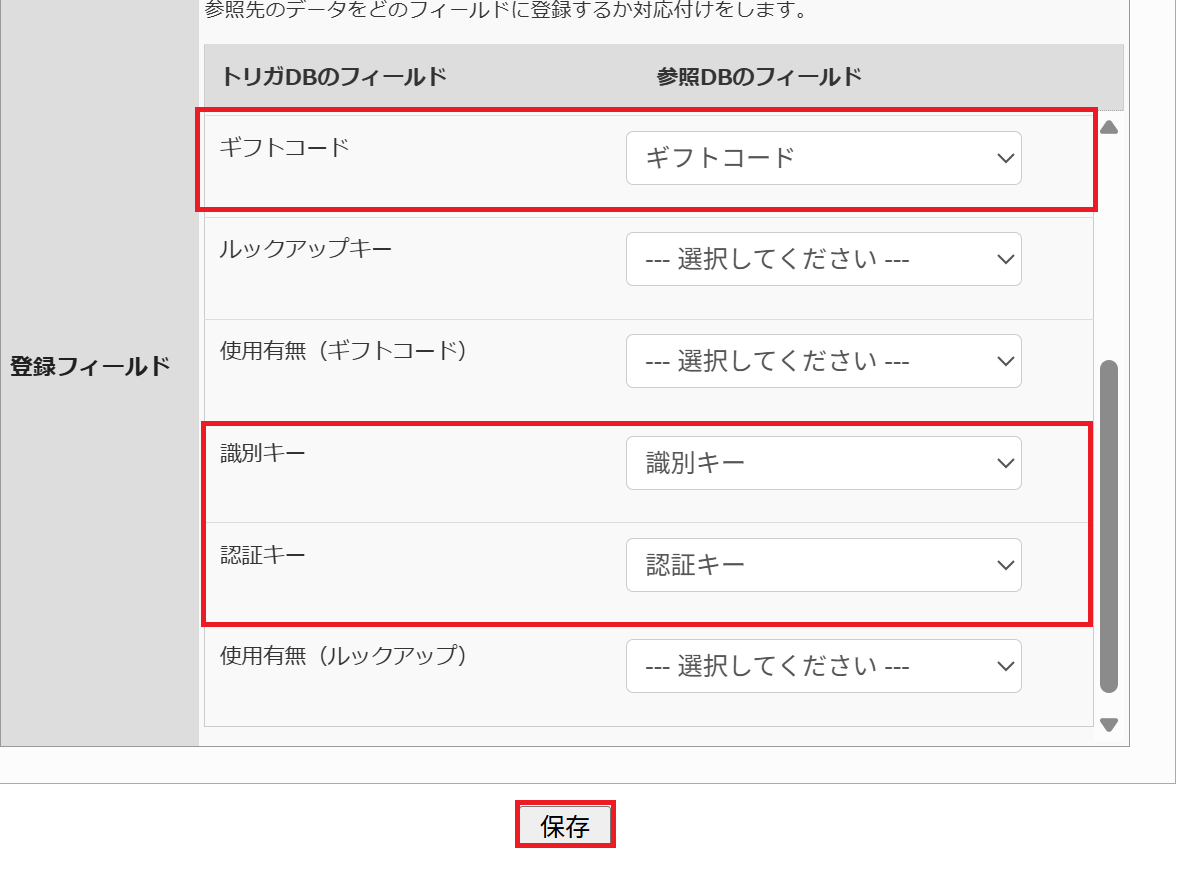Open the ルックアップキー reference field dropdown
The image size is (1178, 884).
click(x=823, y=259)
